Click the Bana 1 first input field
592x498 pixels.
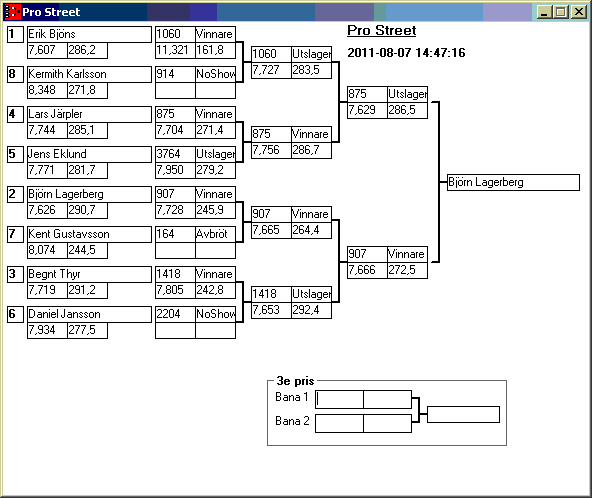pyautogui.click(x=339, y=399)
